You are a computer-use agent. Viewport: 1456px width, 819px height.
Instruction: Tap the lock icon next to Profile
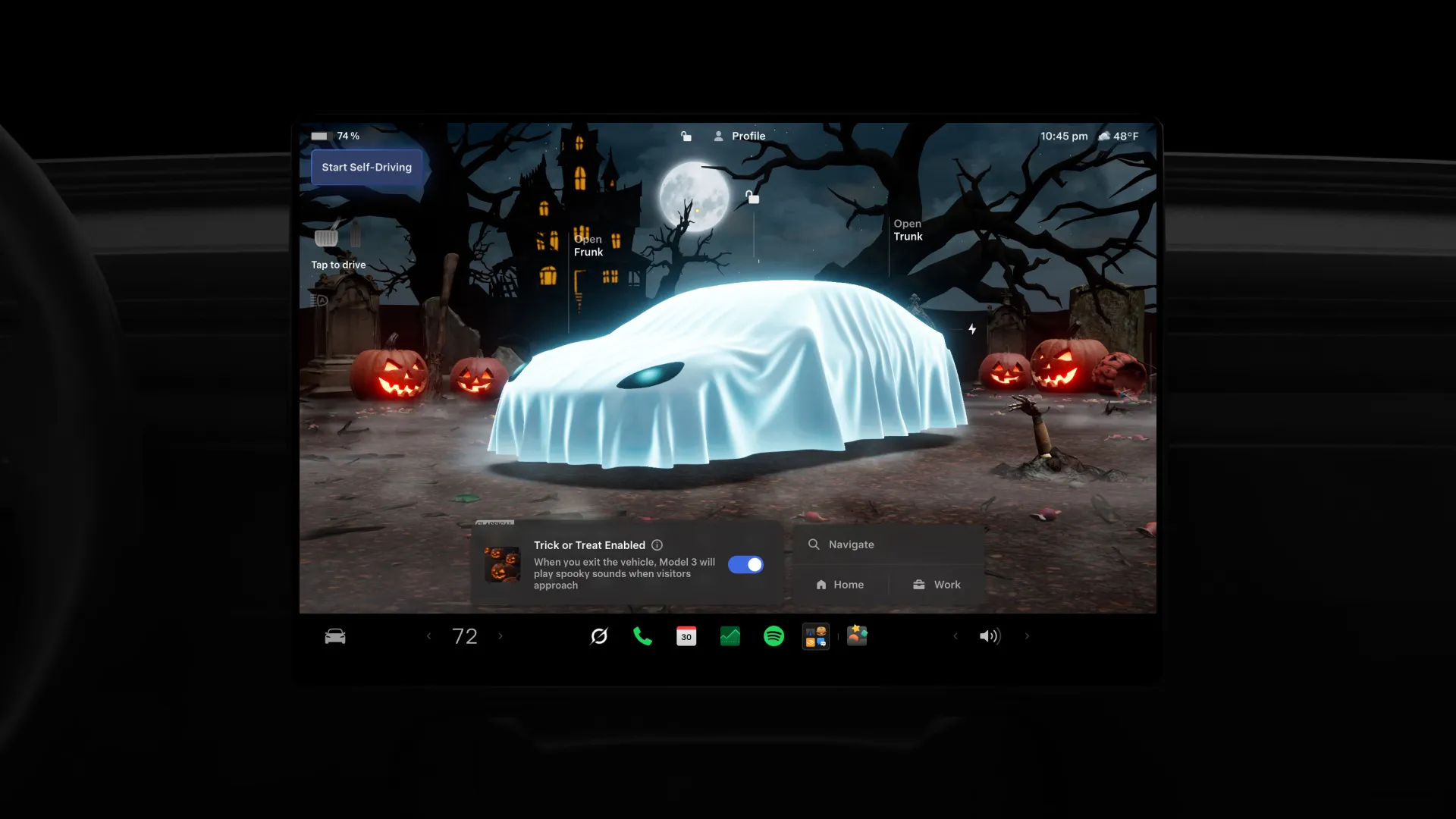click(686, 136)
